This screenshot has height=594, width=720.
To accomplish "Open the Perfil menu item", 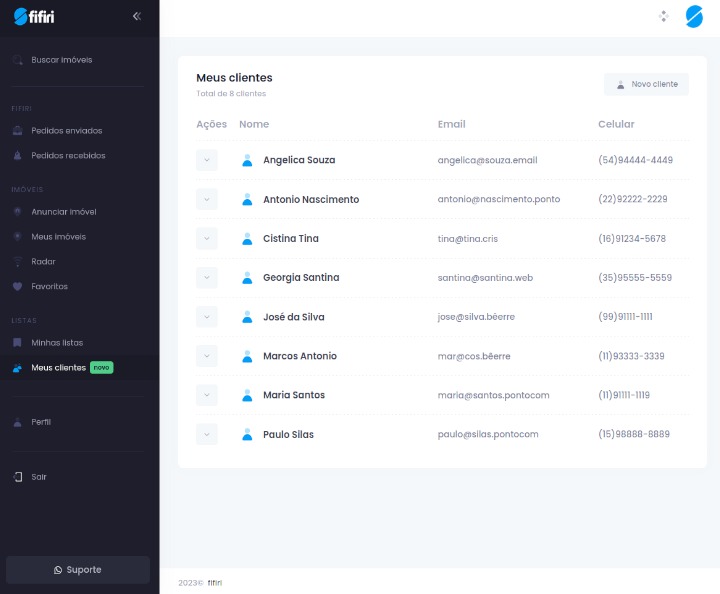I will point(41,422).
